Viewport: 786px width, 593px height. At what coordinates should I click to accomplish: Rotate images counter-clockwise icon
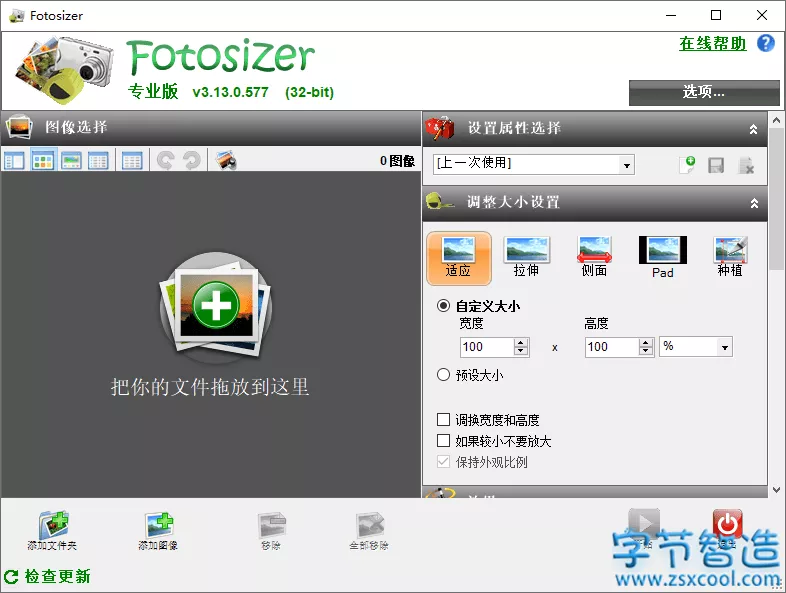[165, 161]
